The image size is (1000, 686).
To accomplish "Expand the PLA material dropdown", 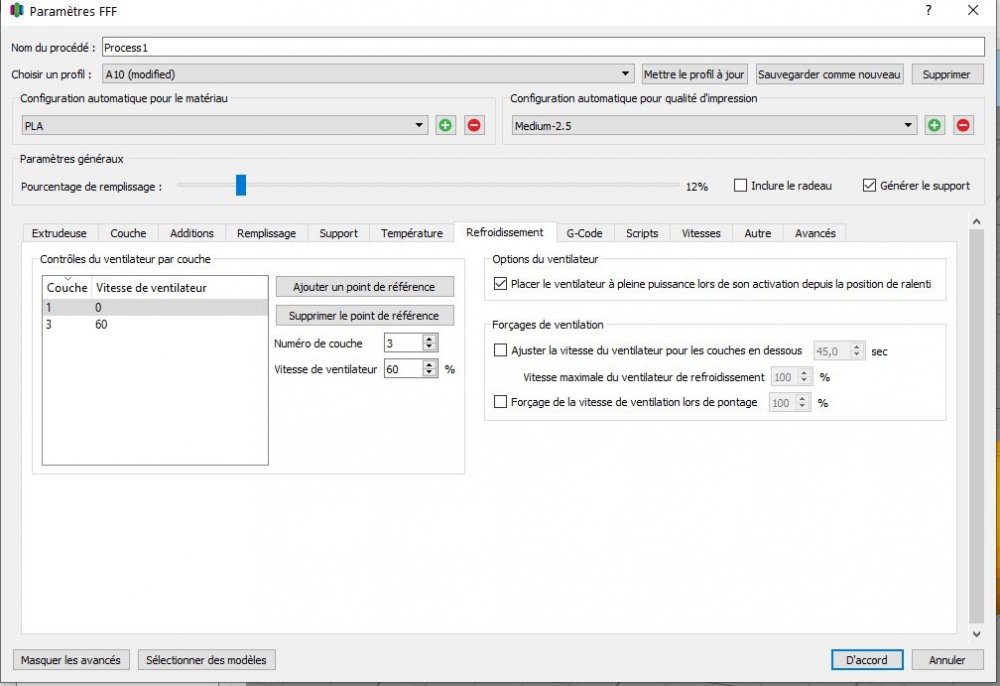I will point(419,125).
